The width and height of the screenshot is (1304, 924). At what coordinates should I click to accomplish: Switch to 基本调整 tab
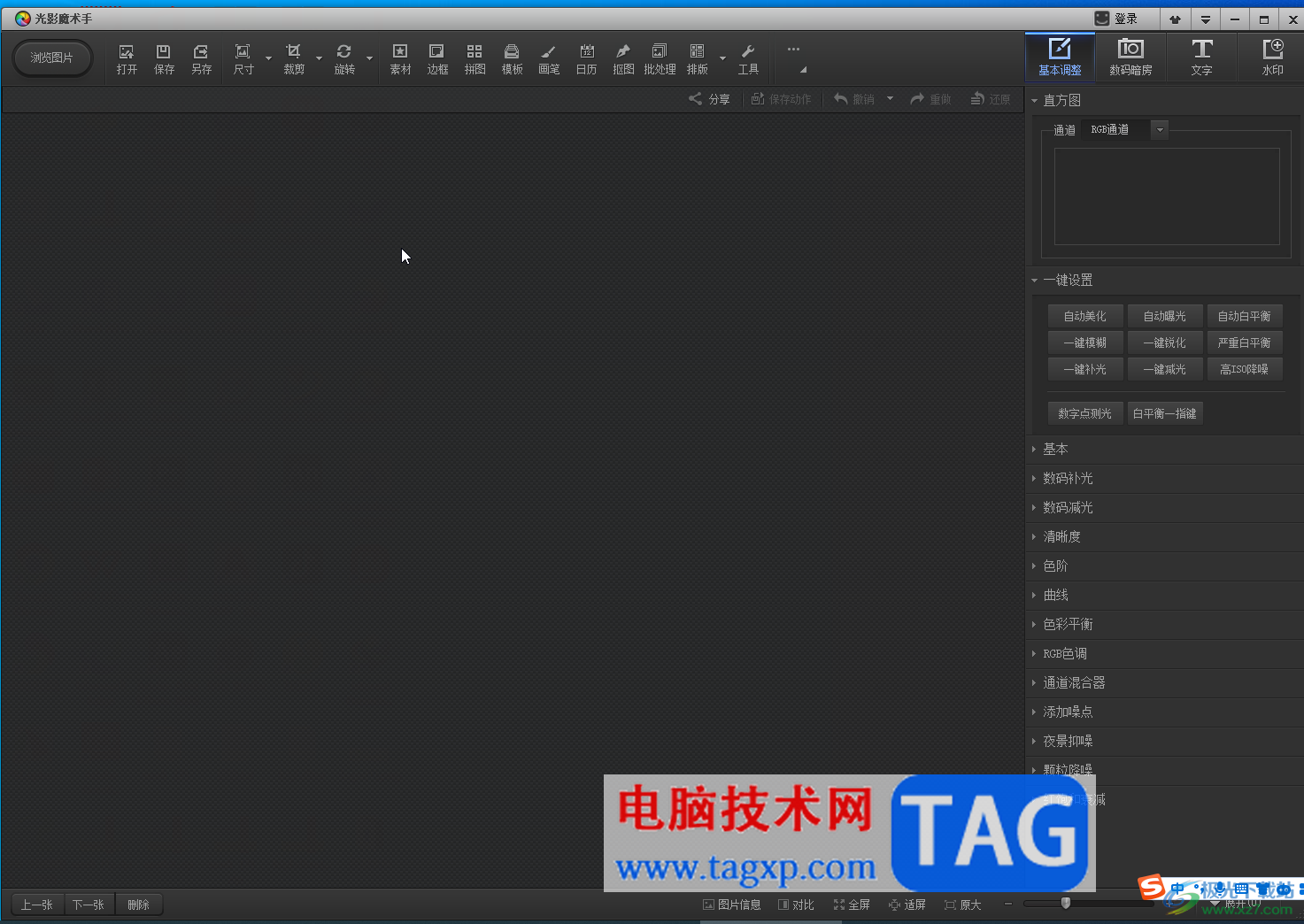coord(1060,58)
